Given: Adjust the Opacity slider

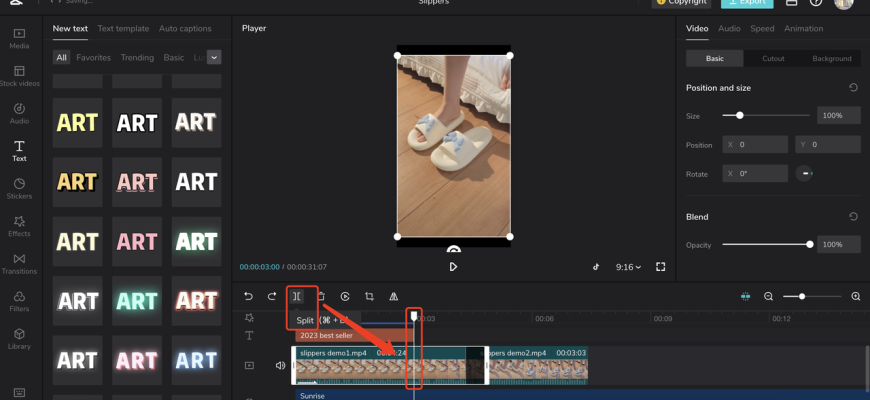Looking at the screenshot, I should point(768,244).
